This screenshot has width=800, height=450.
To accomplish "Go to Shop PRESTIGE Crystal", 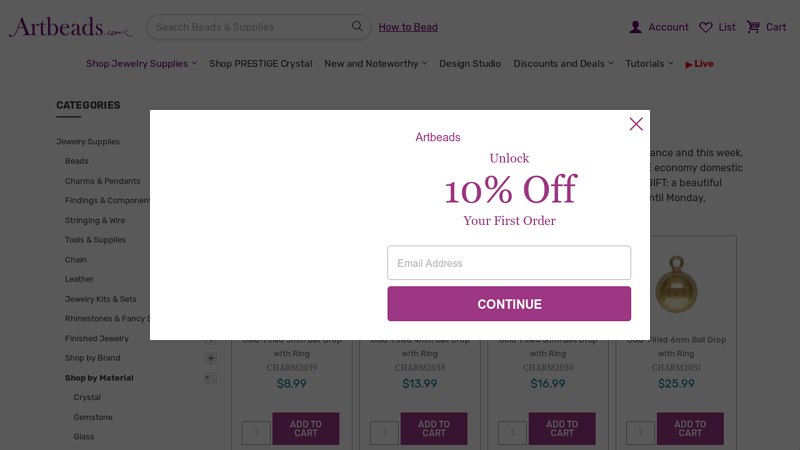I will tap(260, 64).
